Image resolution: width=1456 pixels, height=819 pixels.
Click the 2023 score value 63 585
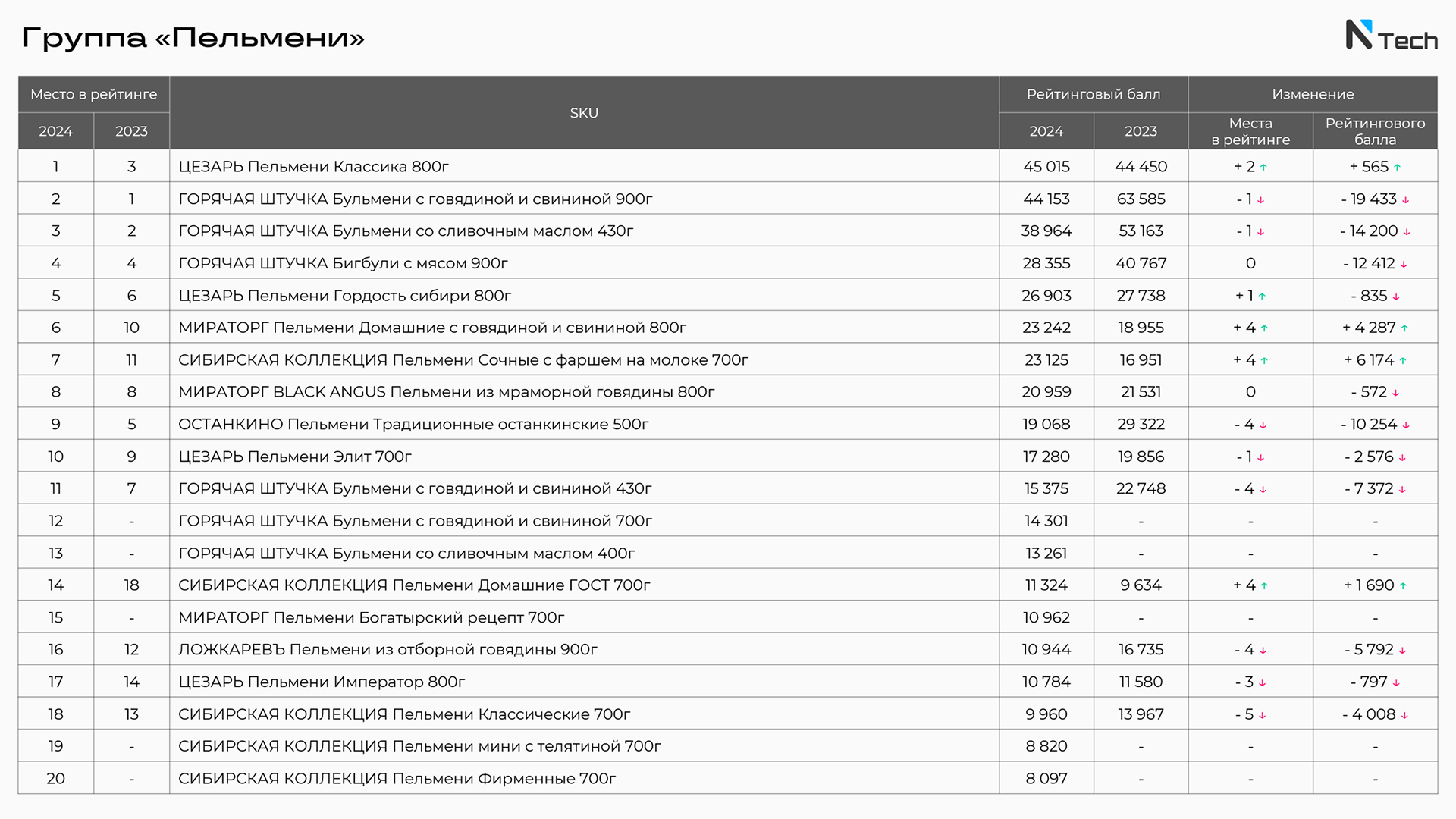pyautogui.click(x=1141, y=199)
